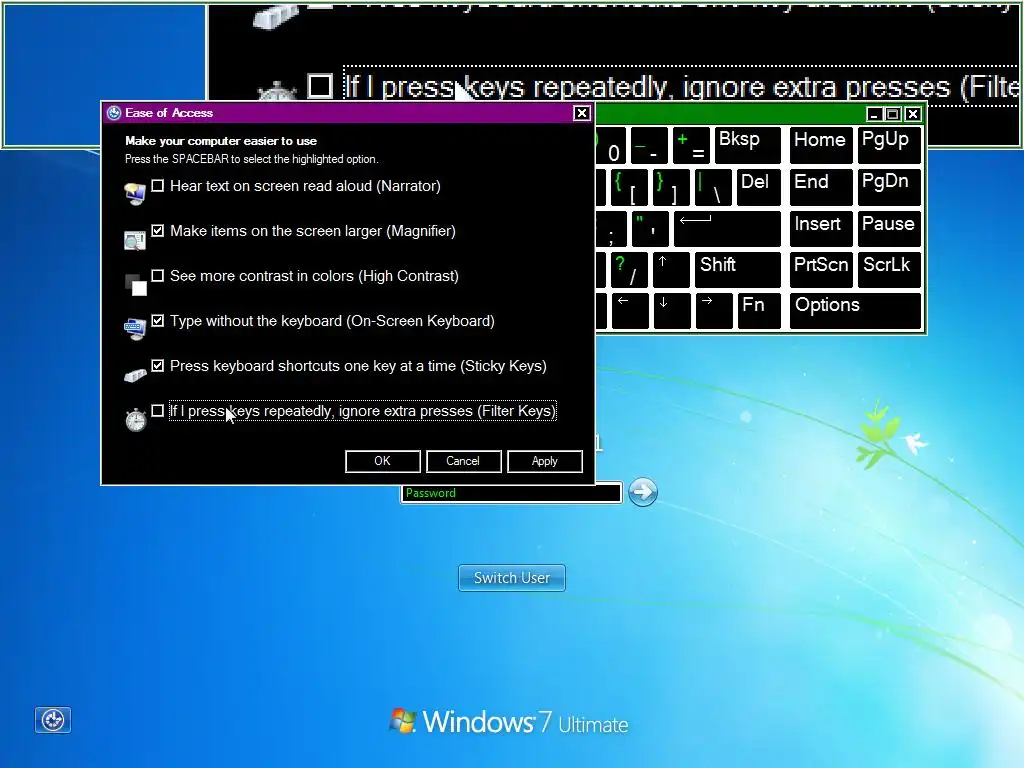Click the PgUp key on On-Screen Keyboard
This screenshot has width=1024, height=768.
pyautogui.click(x=889, y=145)
